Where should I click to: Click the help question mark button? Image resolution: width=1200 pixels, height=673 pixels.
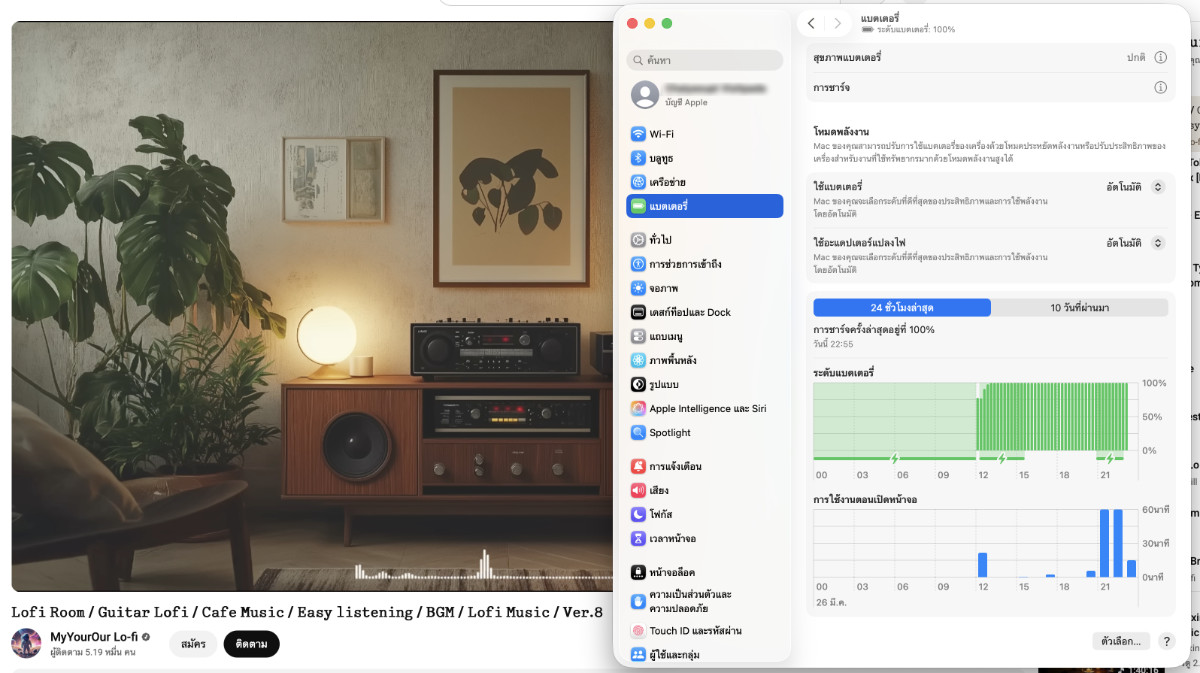1165,641
